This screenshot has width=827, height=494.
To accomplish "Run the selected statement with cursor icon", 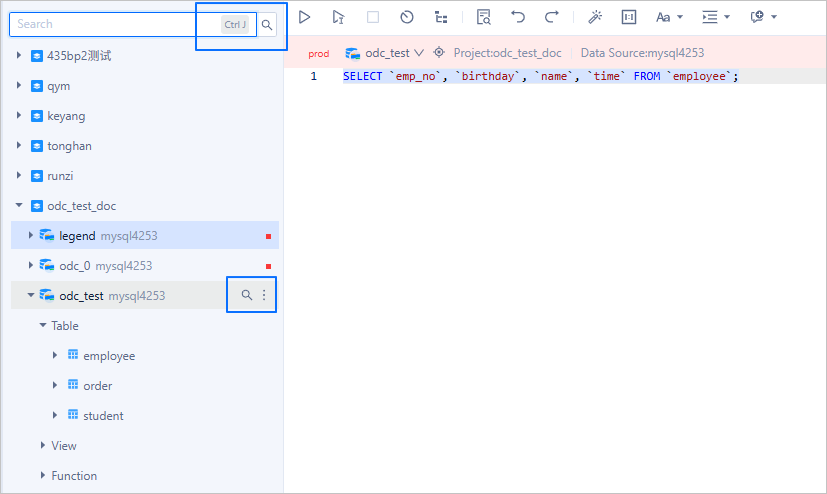I will (339, 17).
